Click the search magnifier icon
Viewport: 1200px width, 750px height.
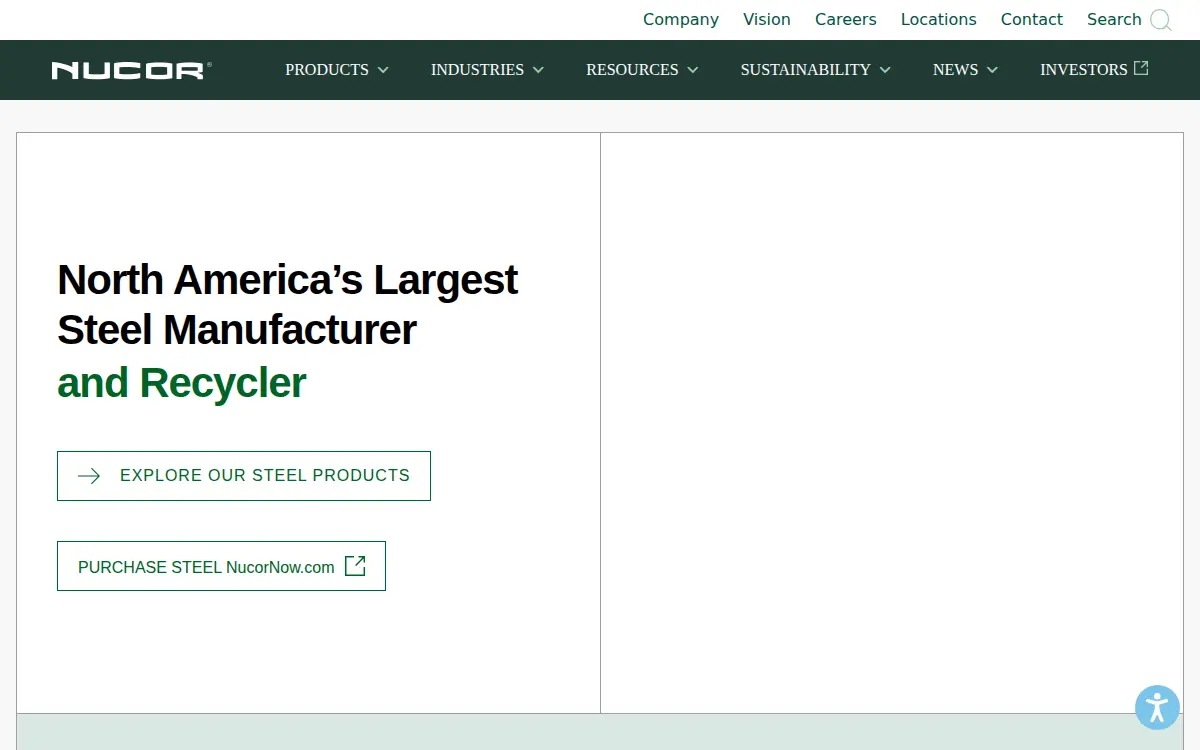point(1160,20)
